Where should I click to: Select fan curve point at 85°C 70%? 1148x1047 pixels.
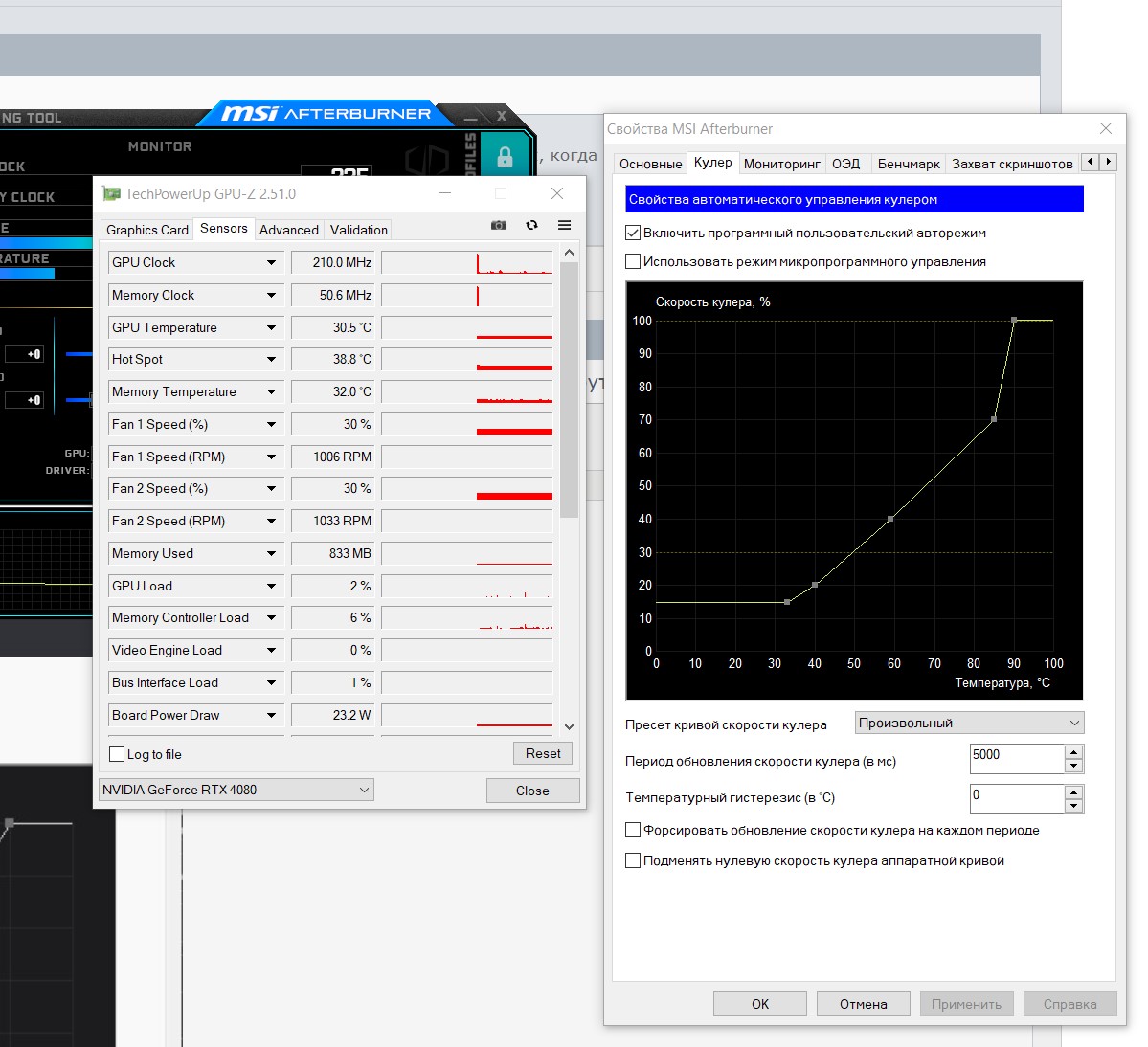tap(994, 419)
